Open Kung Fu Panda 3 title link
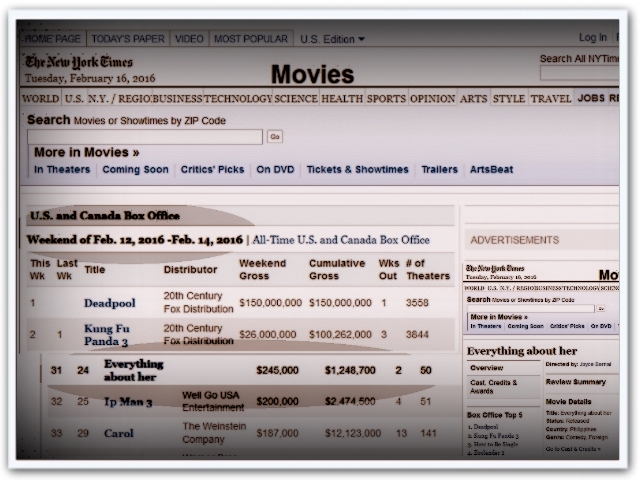640x480 pixels. click(107, 334)
